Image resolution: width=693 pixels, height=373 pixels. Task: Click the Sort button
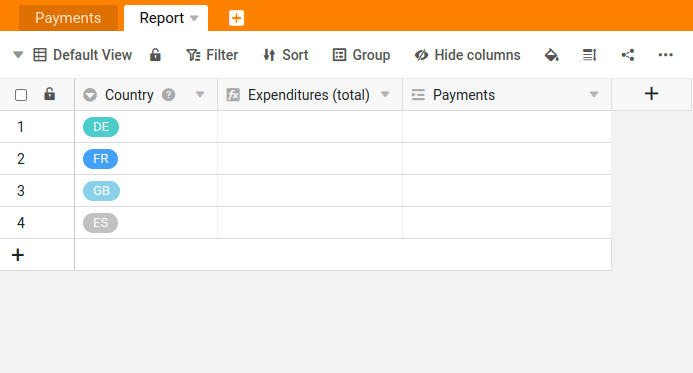[286, 55]
